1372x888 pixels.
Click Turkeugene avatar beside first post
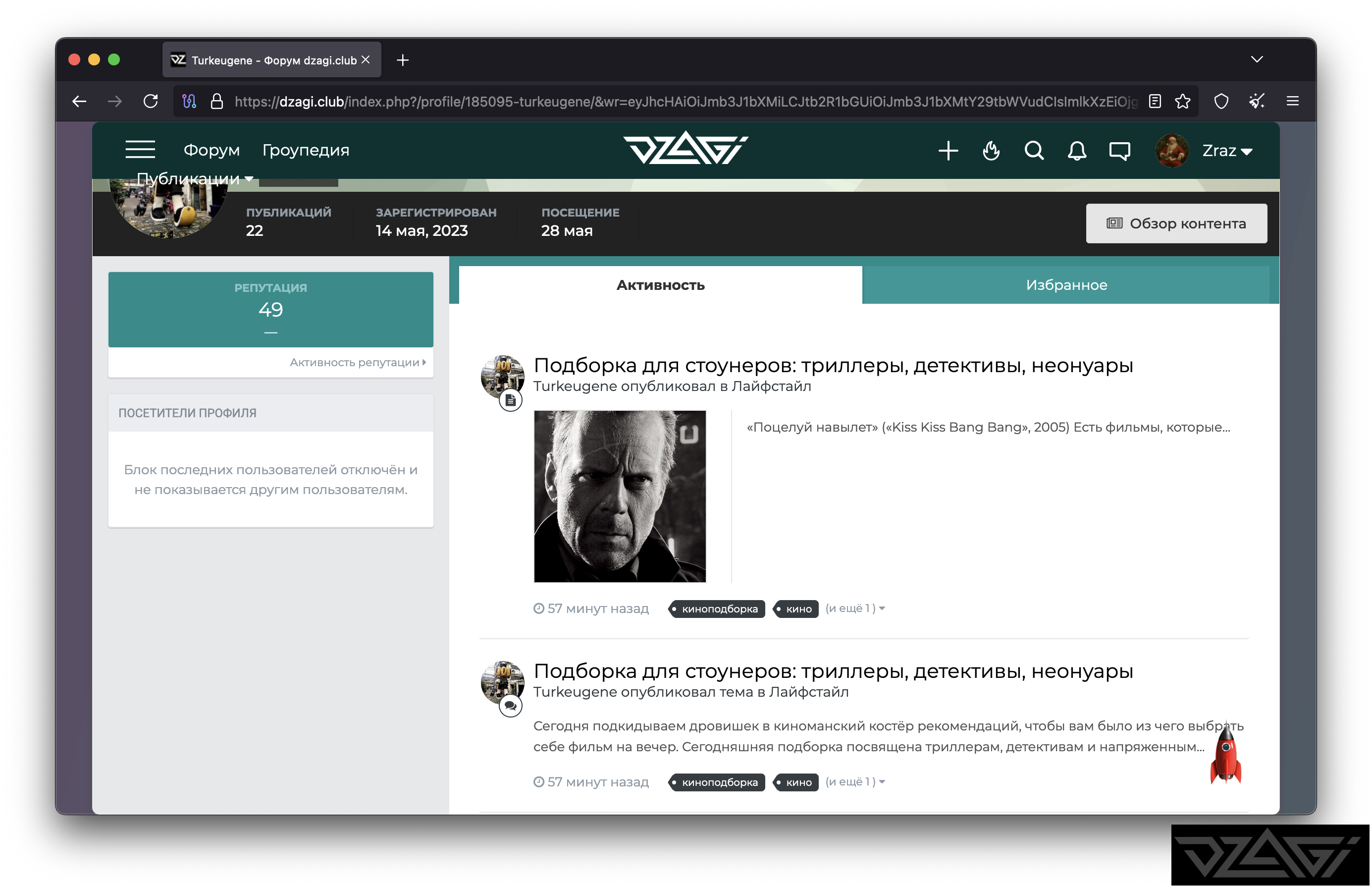502,377
